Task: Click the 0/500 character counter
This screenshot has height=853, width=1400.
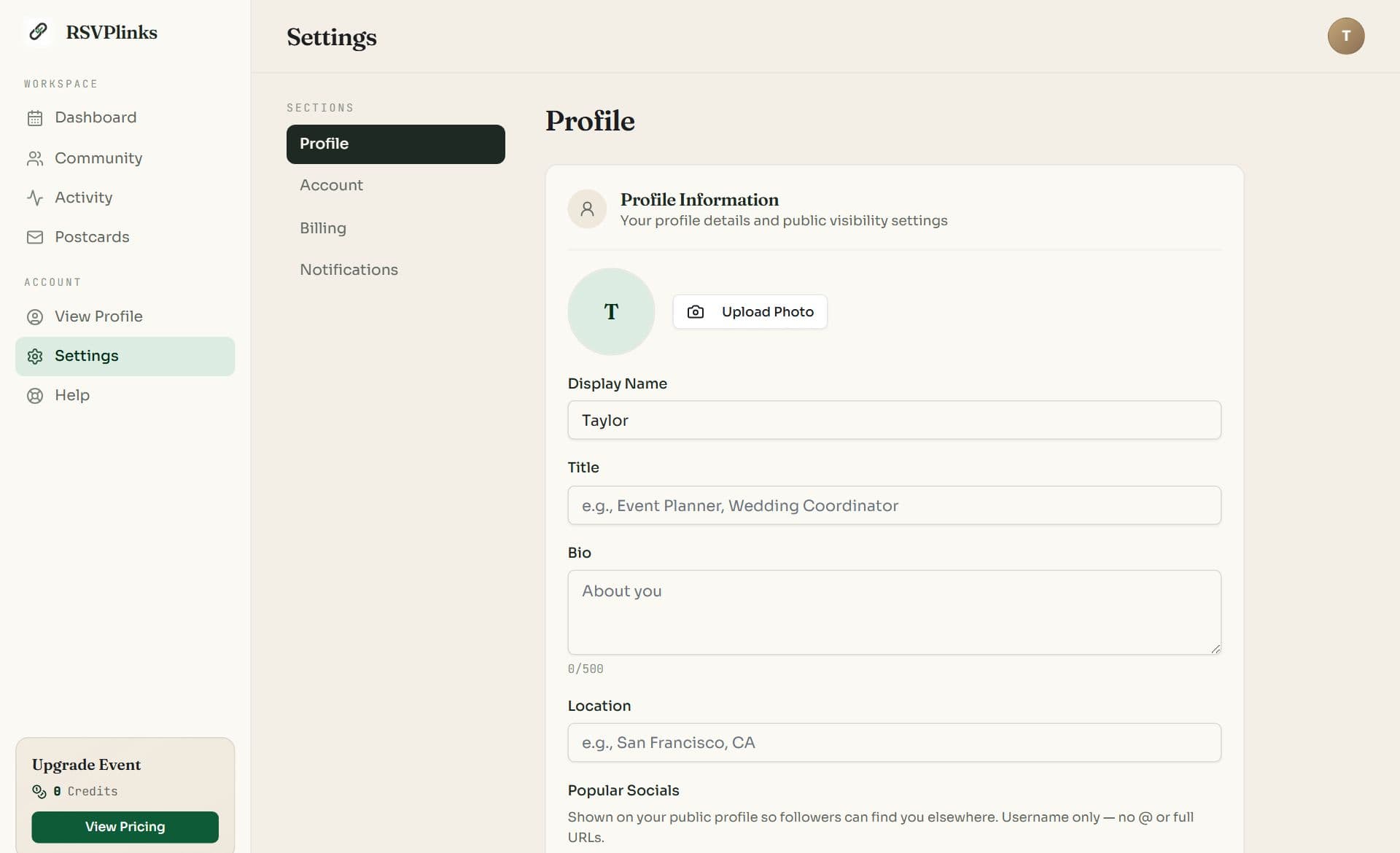Action: tap(586, 669)
